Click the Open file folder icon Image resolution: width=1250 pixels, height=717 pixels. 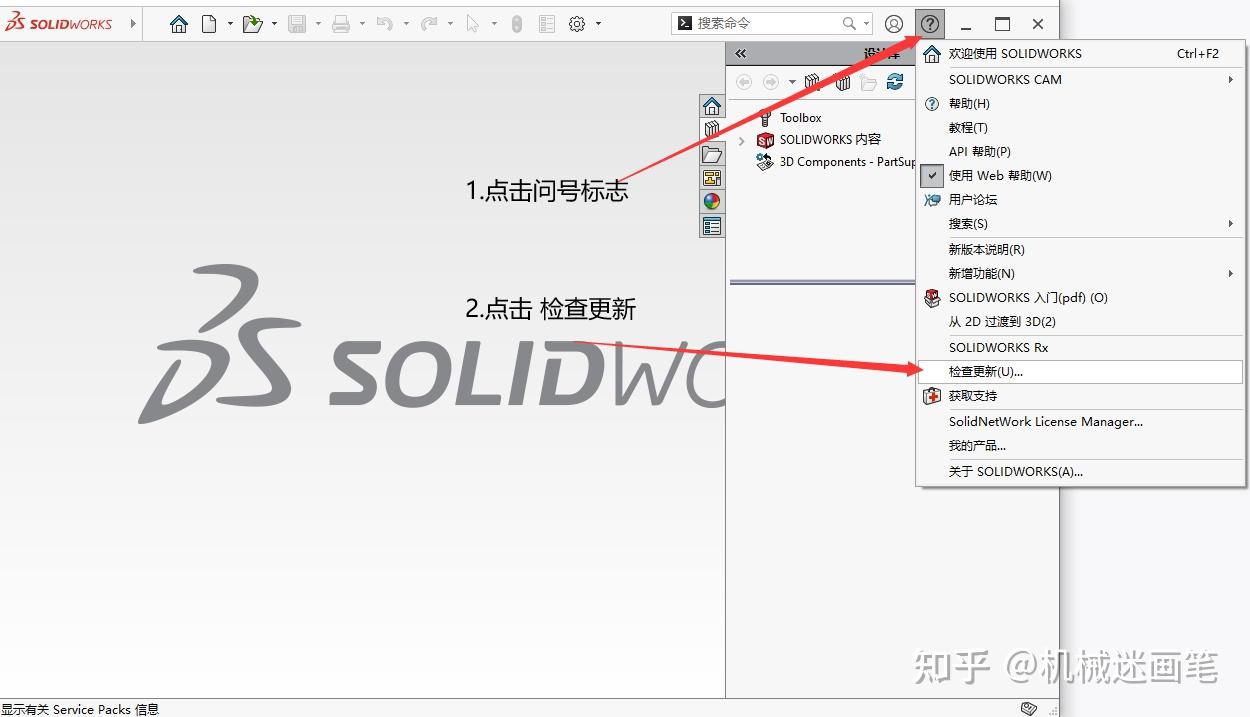click(253, 22)
